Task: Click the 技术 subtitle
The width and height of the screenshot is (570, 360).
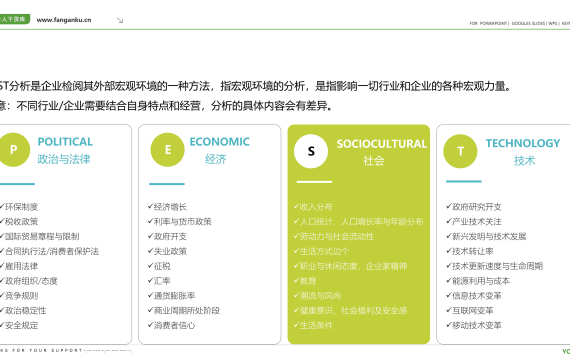Action: click(525, 160)
